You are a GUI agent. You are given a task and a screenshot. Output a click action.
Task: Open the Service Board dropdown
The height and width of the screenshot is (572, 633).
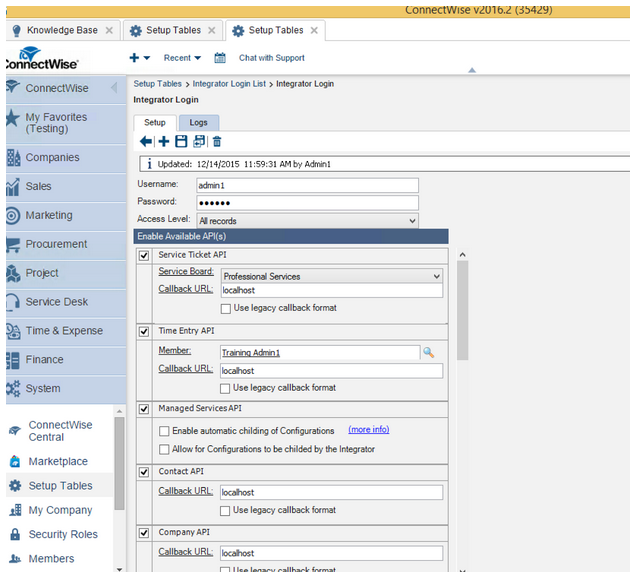331,276
